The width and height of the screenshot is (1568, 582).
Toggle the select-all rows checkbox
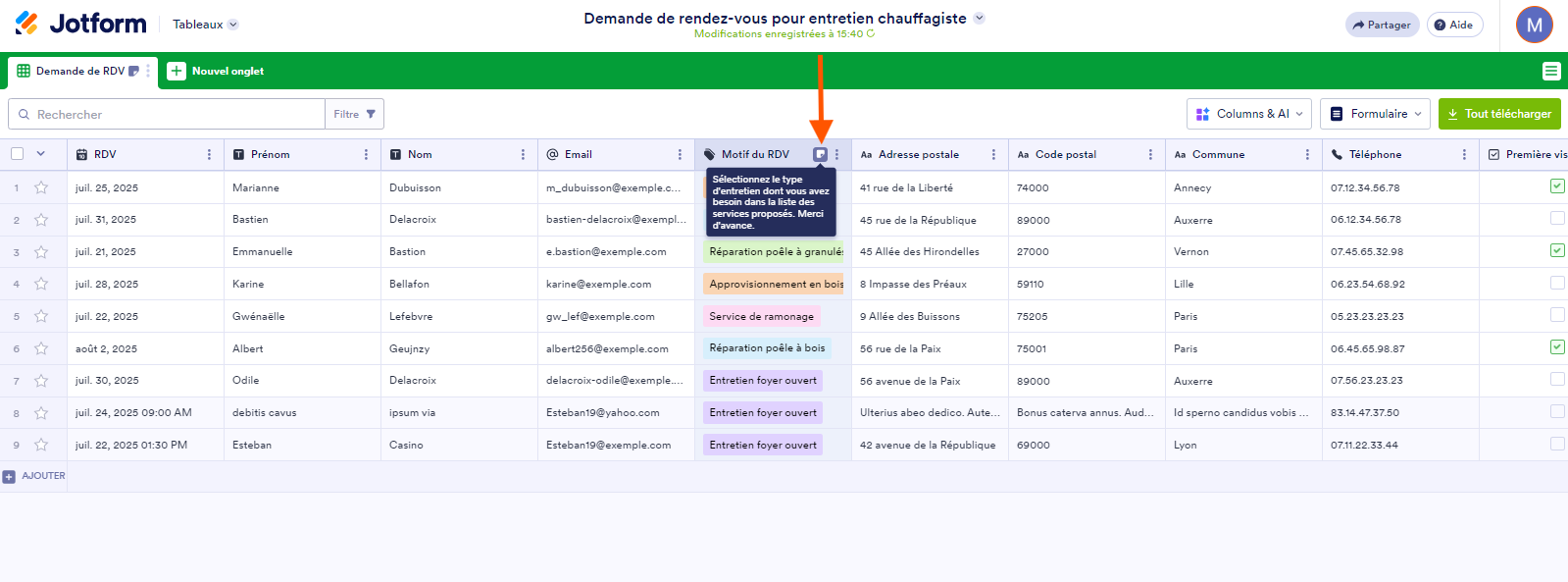[17, 154]
